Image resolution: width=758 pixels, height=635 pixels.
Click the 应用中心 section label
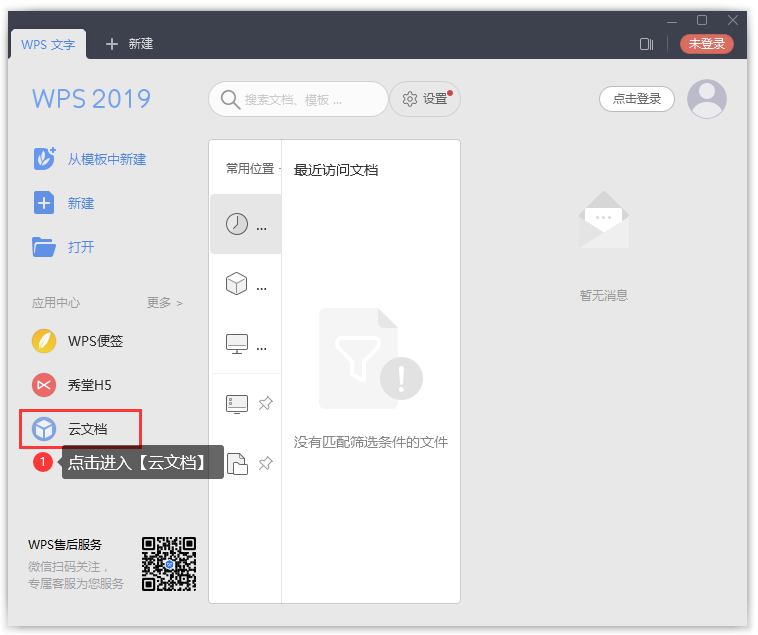(x=56, y=303)
